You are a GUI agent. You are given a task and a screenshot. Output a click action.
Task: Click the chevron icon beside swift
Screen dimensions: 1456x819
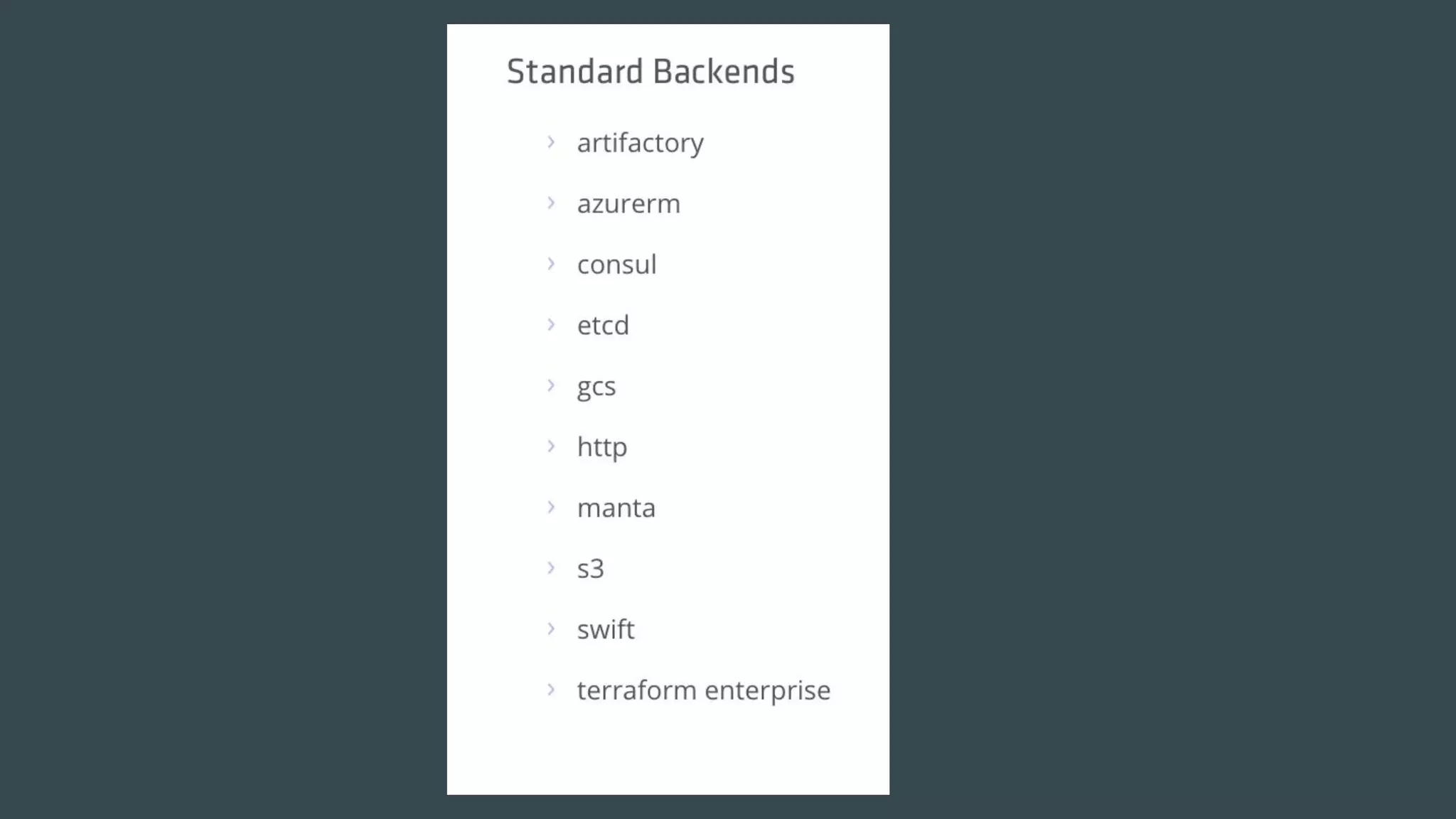(551, 628)
